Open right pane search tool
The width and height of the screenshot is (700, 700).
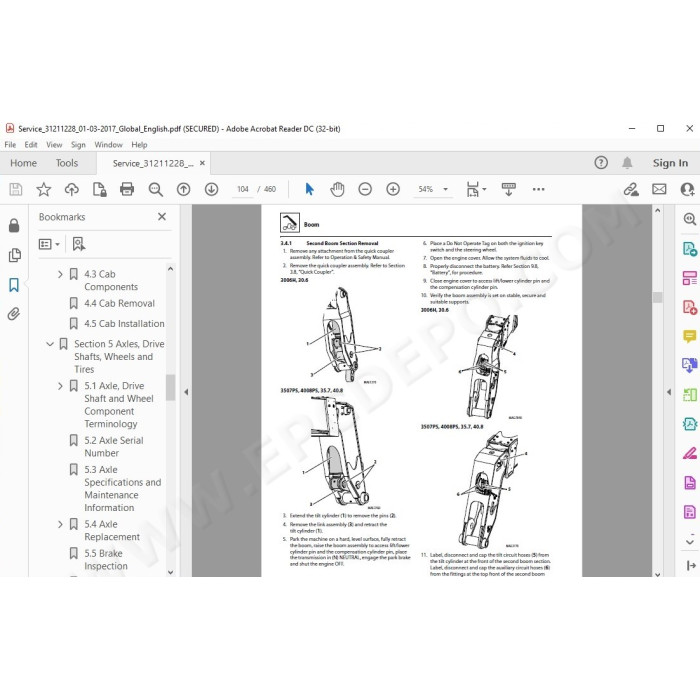690,219
